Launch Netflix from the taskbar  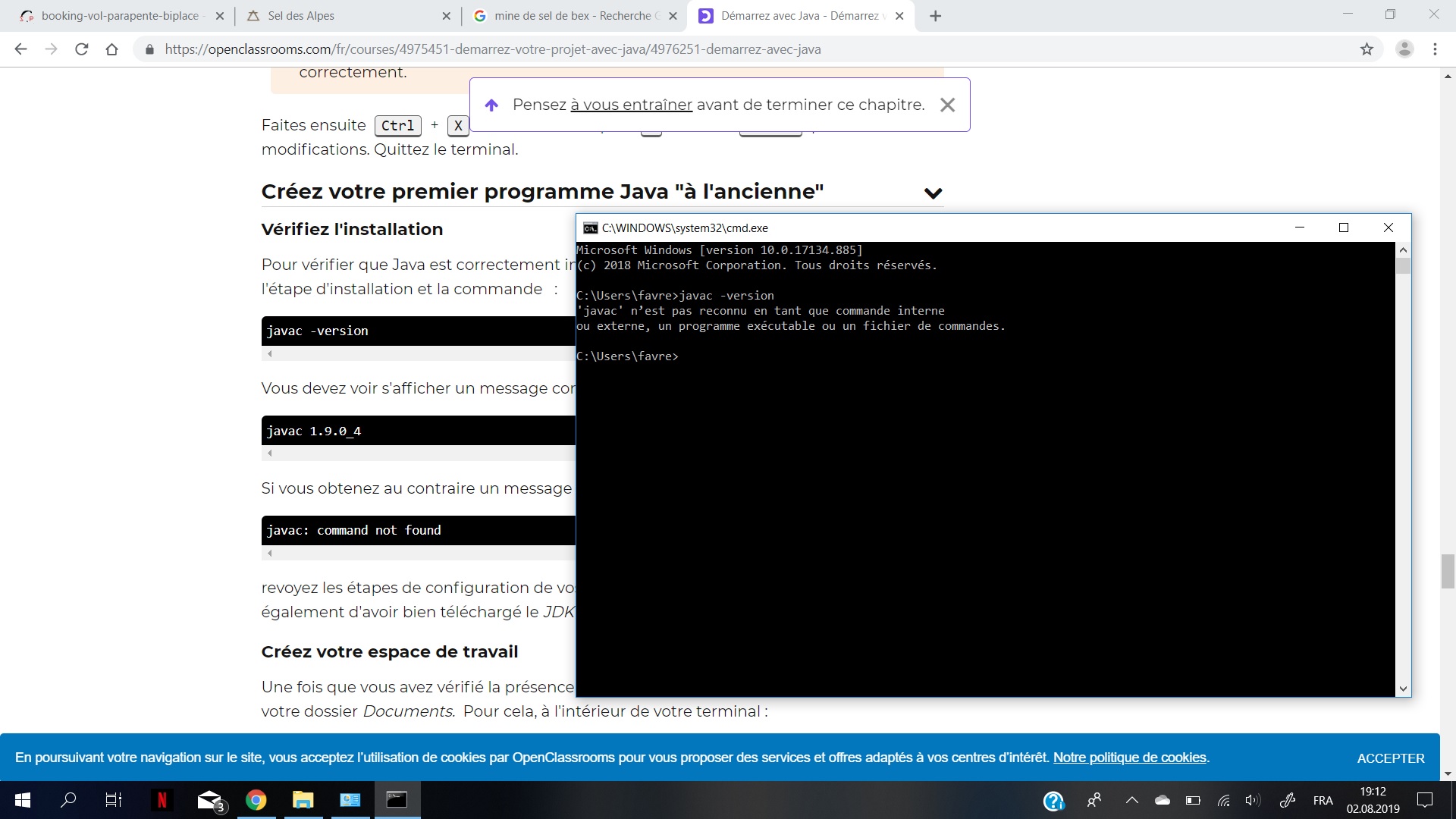(x=162, y=800)
